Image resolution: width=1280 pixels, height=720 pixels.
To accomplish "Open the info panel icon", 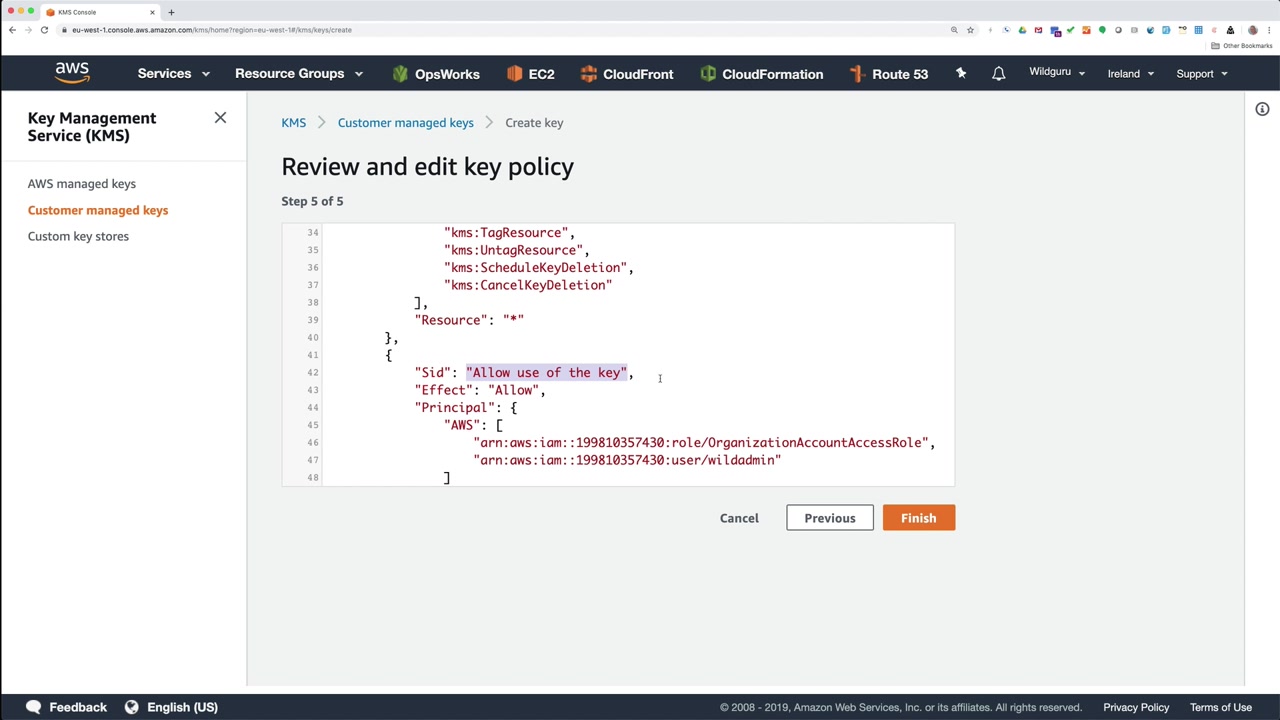I will 1262,109.
